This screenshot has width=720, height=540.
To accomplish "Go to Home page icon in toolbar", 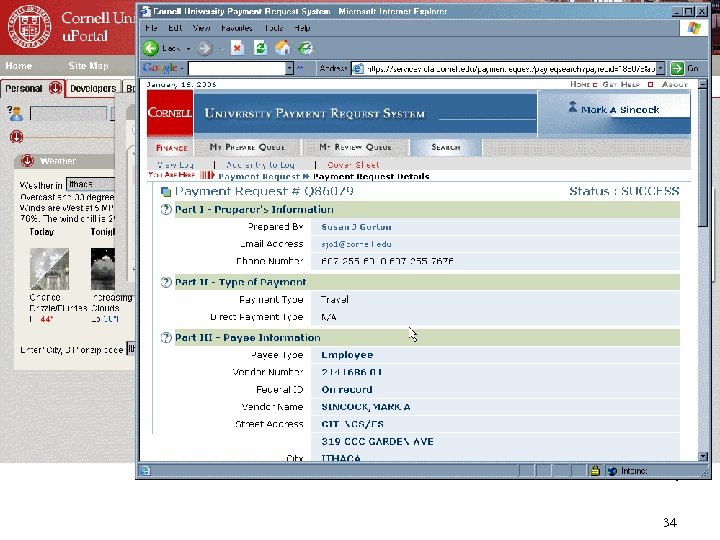I will pyautogui.click(x=282, y=48).
